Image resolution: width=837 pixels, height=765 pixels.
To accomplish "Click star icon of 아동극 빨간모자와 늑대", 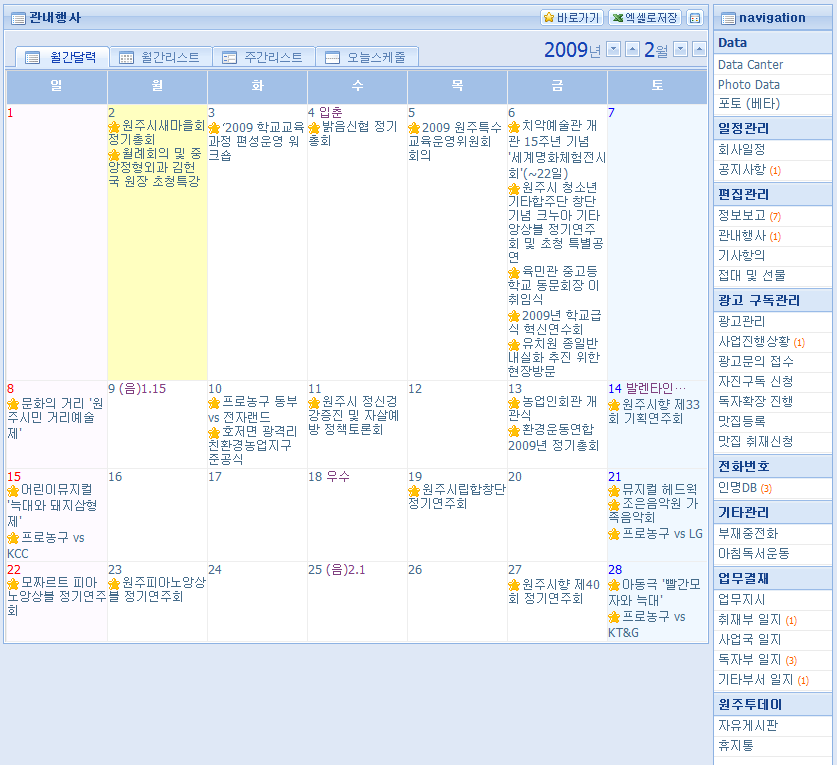I will (614, 585).
